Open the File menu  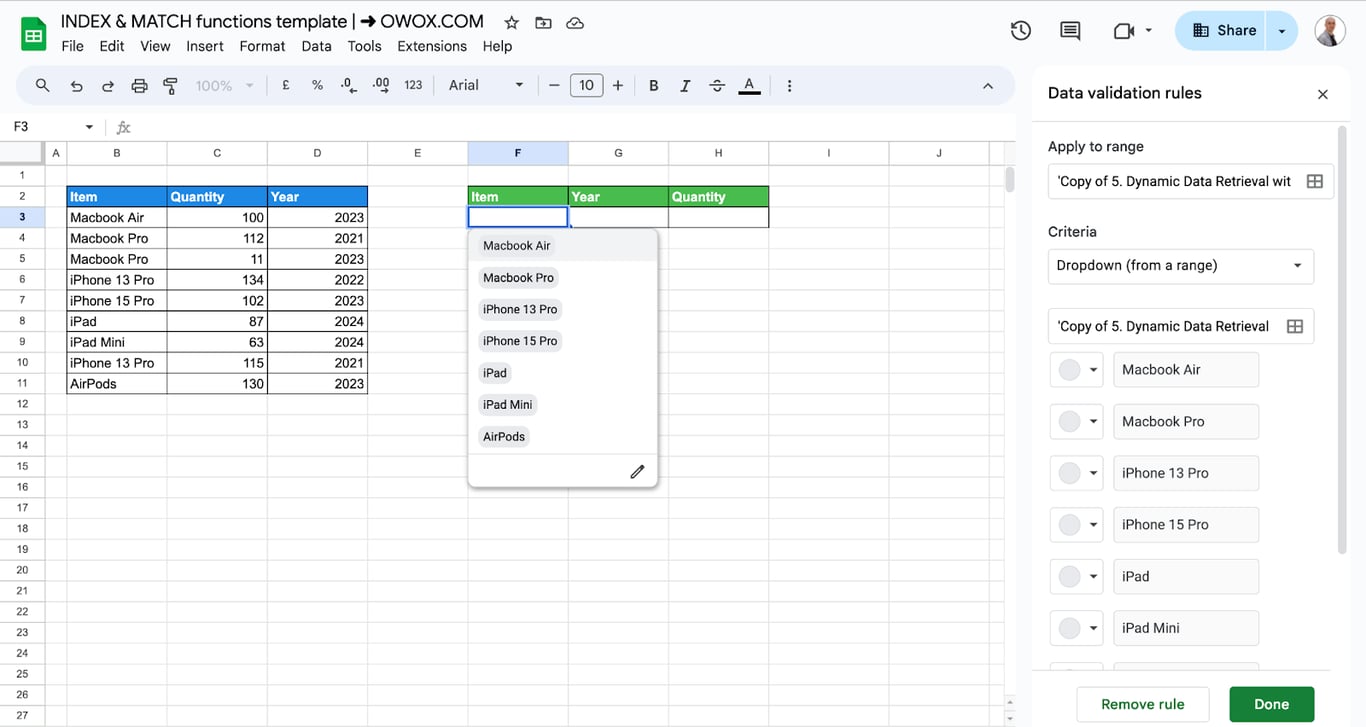pos(72,46)
